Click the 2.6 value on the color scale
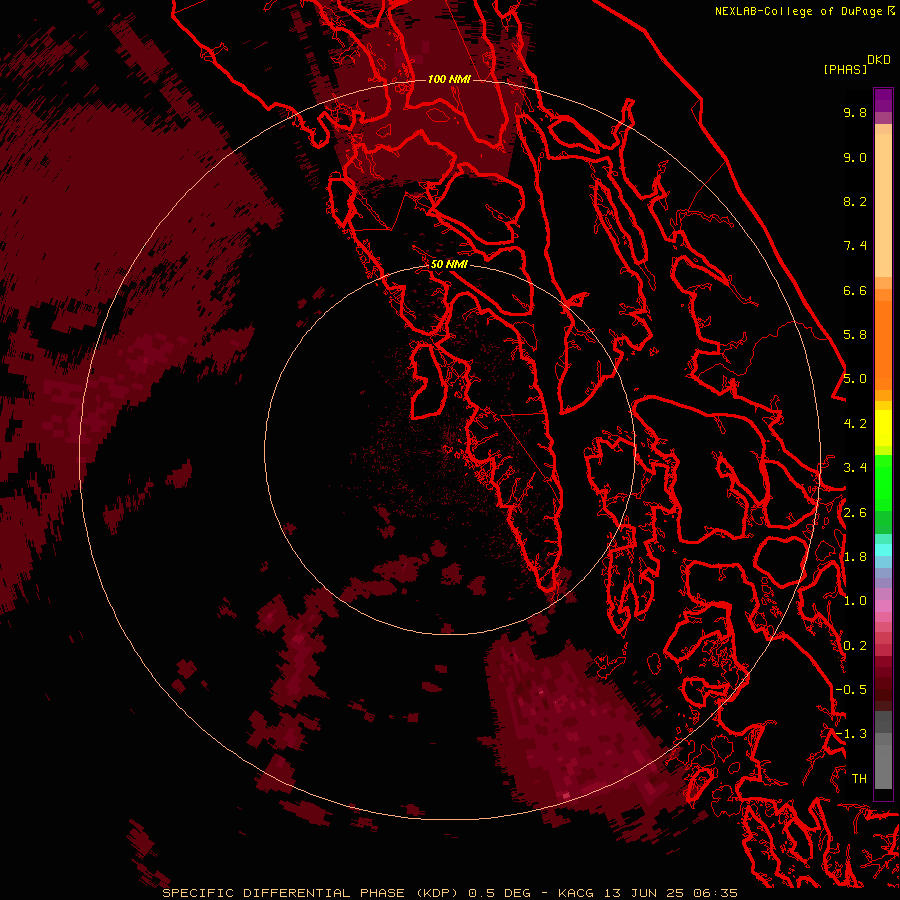The image size is (900, 900). (x=855, y=513)
